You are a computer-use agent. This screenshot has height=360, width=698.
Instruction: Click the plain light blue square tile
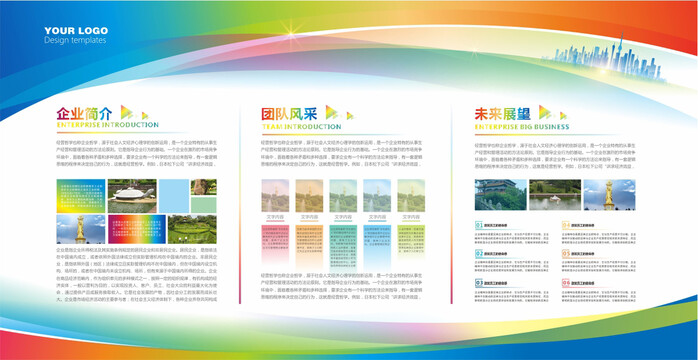tap(174, 196)
